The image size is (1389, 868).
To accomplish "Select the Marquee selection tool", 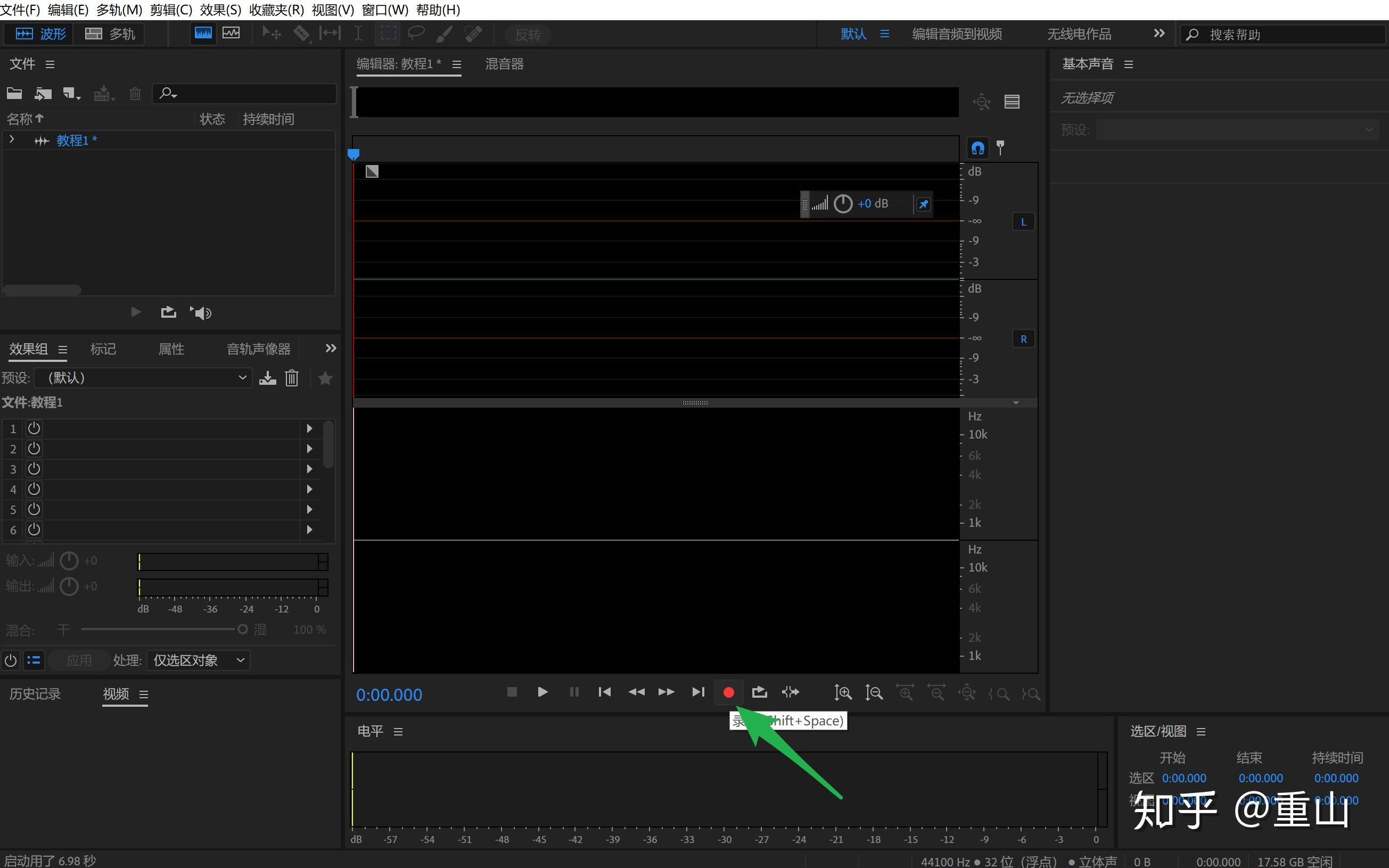I will (388, 34).
